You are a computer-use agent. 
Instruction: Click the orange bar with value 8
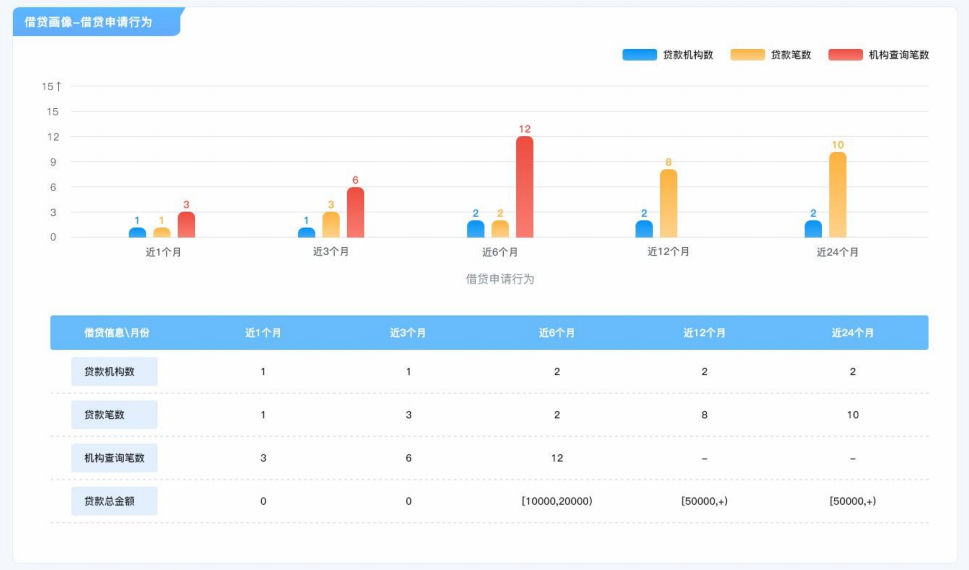pyautogui.click(x=668, y=203)
